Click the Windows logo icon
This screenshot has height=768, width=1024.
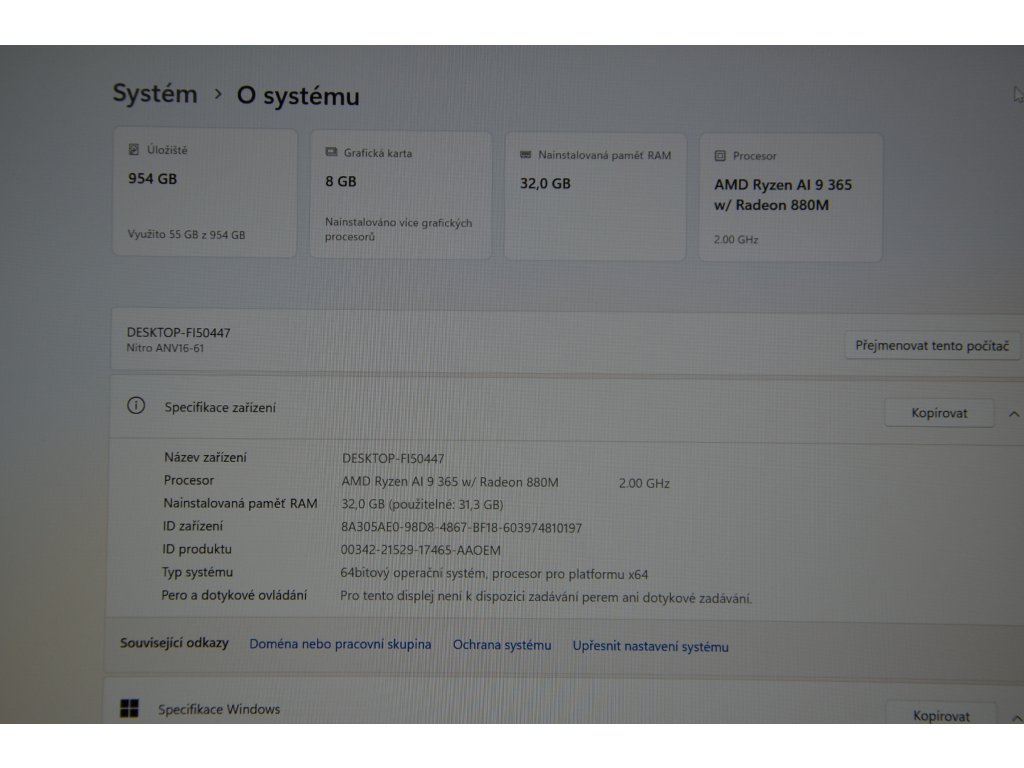point(129,708)
